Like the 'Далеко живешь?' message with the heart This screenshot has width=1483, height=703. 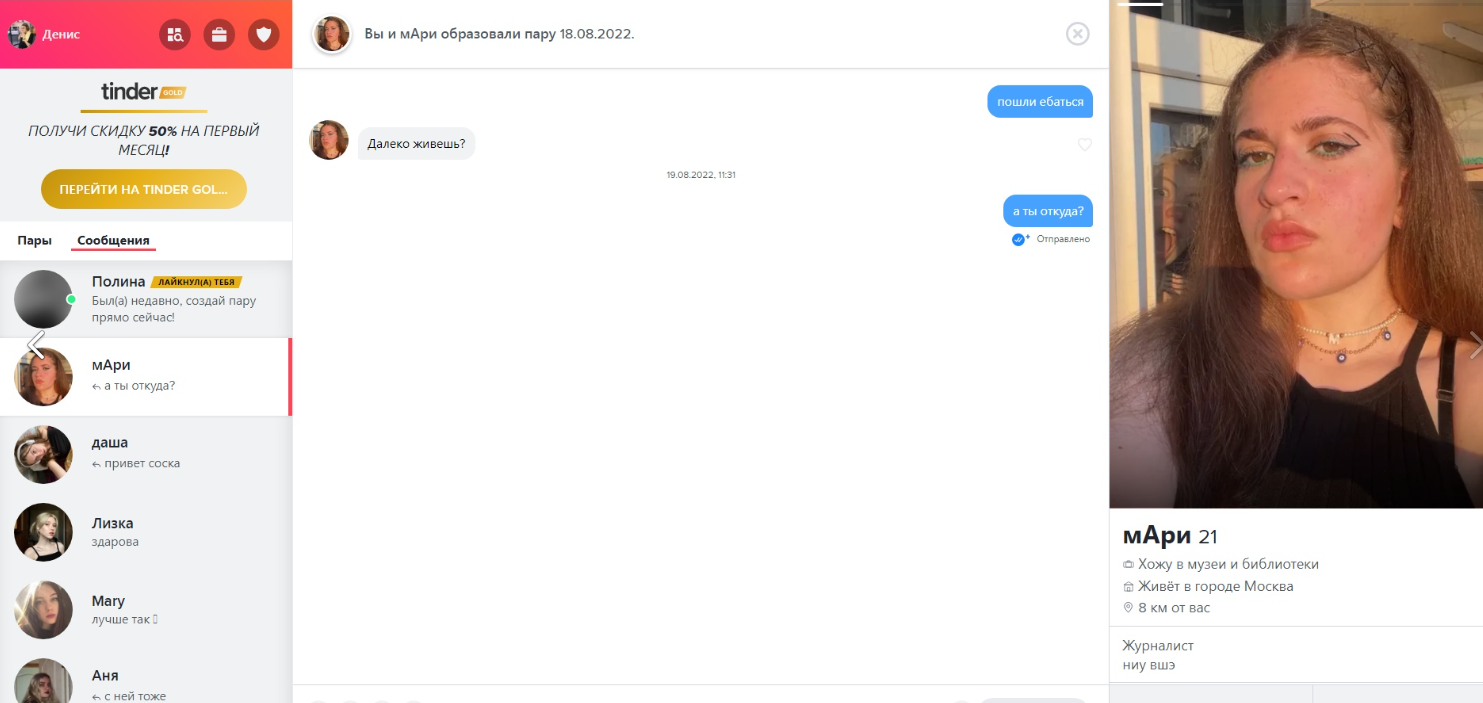tap(1085, 145)
